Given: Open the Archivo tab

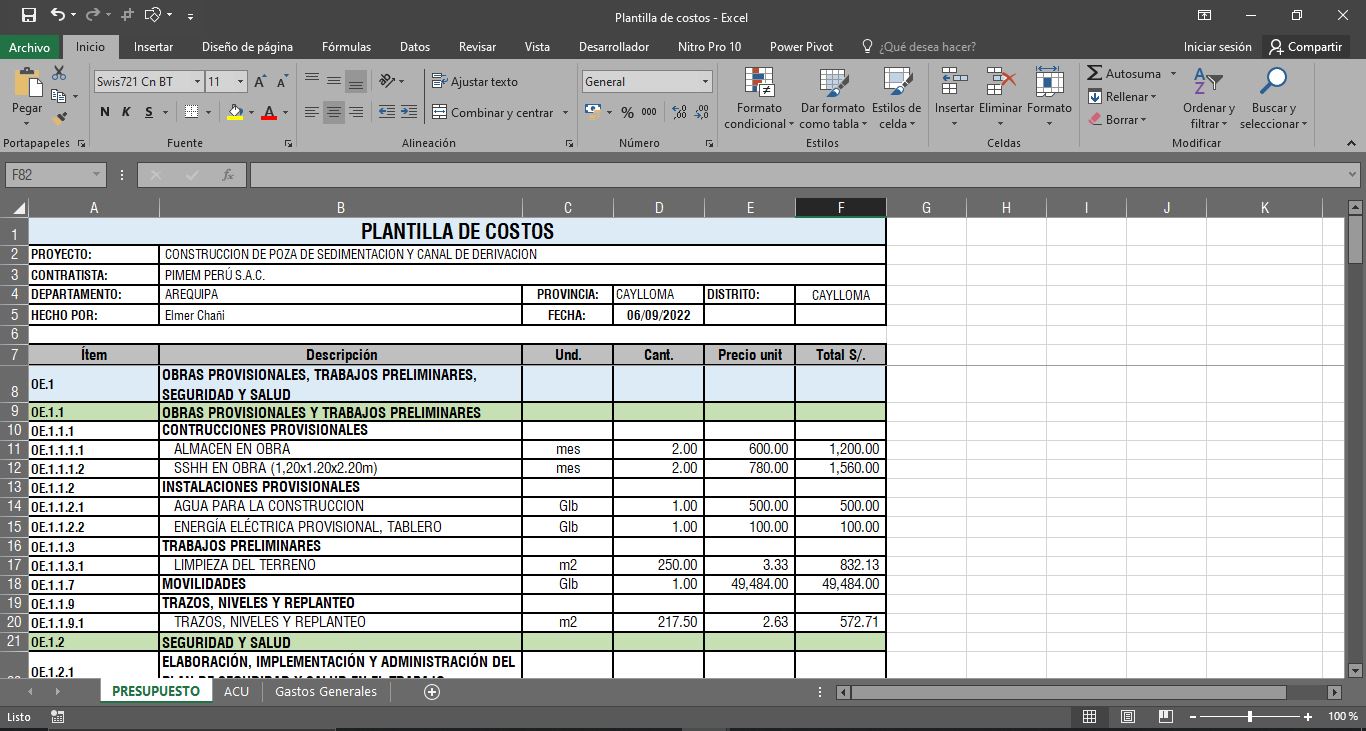Looking at the screenshot, I should [30, 47].
